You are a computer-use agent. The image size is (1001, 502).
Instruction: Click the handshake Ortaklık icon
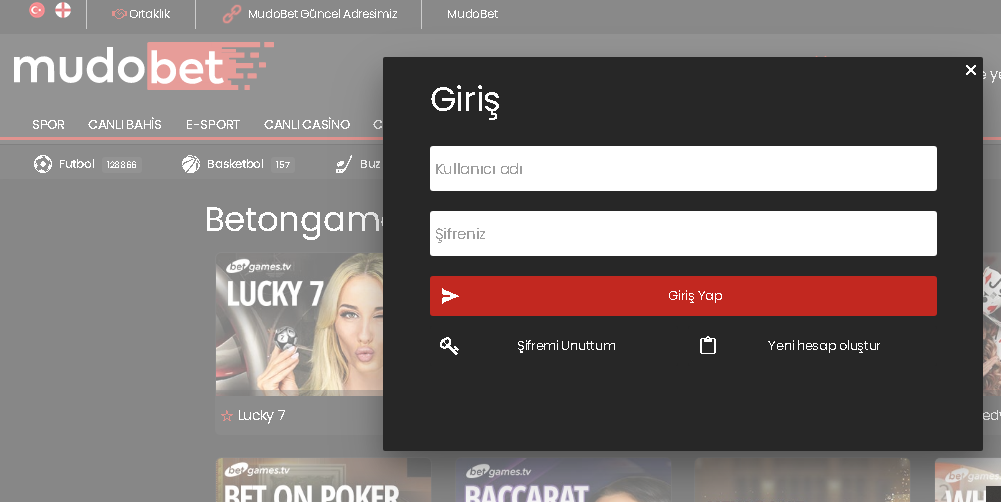119,14
